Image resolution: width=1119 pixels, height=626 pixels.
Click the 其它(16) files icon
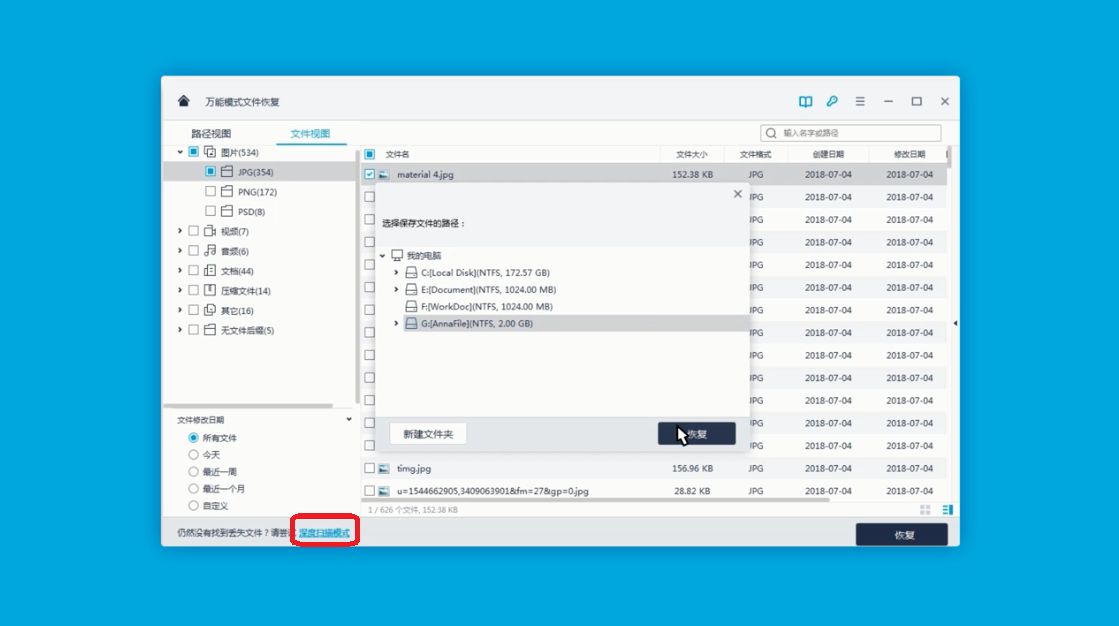click(x=210, y=311)
